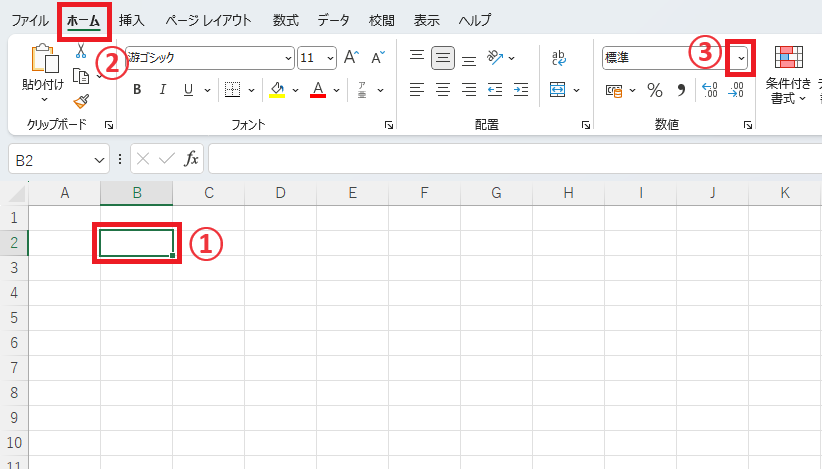Click Merge and Center icon
The image size is (822, 469).
point(557,90)
